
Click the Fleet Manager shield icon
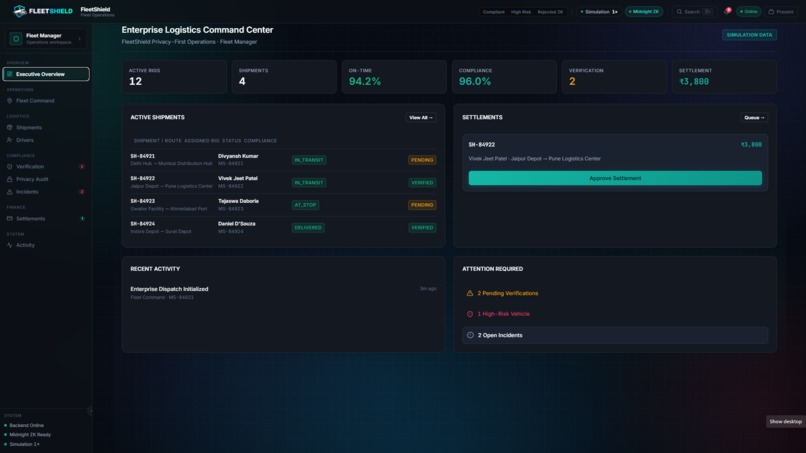pyautogui.click(x=16, y=39)
